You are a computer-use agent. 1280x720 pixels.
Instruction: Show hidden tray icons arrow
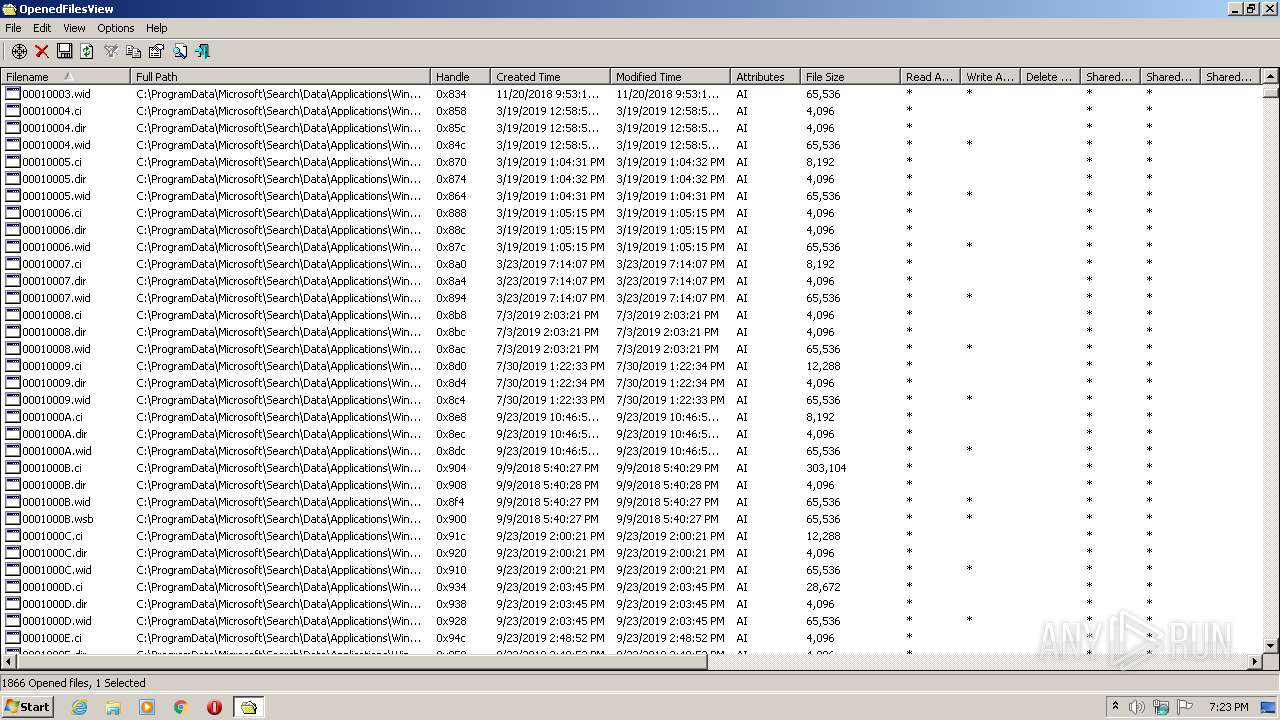pyautogui.click(x=1115, y=707)
